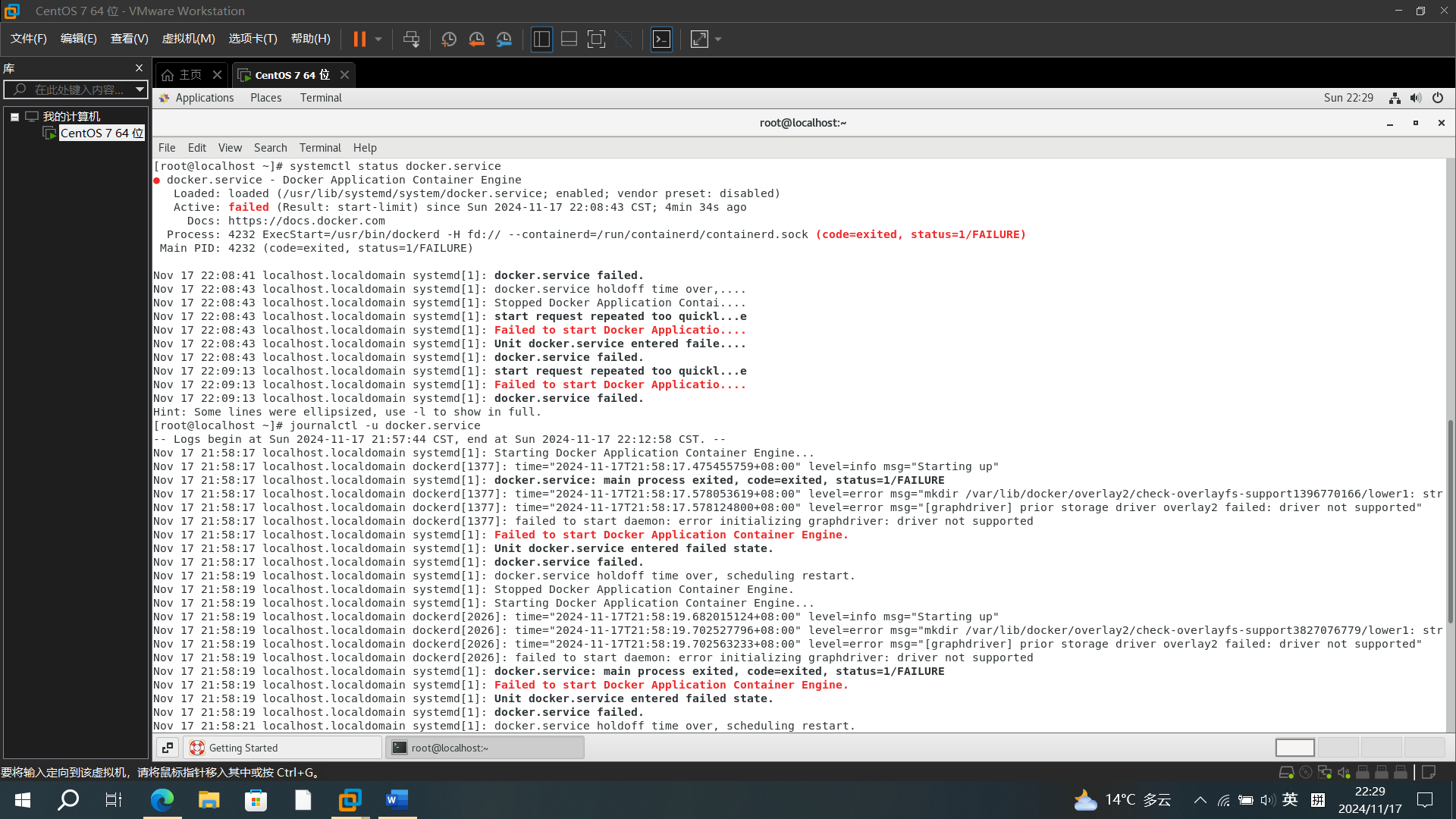Open the VMware 文件(F) menu

pos(28,39)
